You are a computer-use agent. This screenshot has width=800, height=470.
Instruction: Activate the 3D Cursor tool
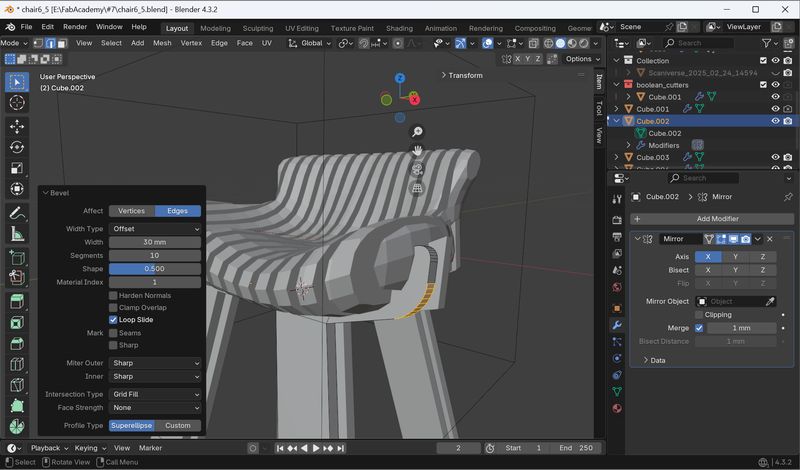17,103
